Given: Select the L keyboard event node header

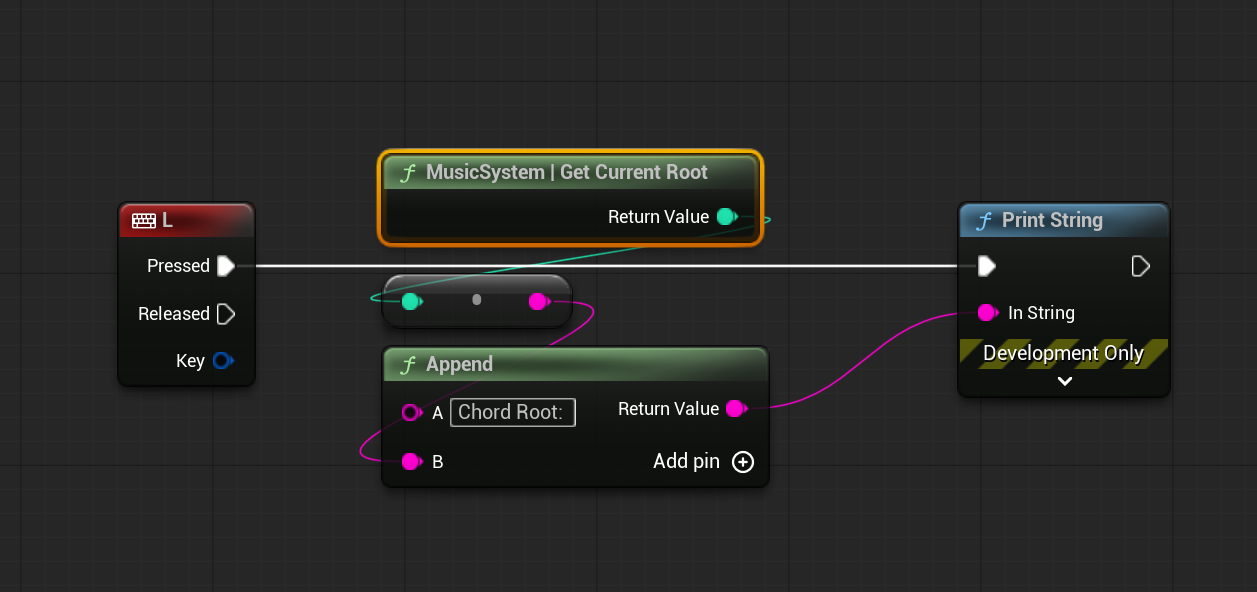Looking at the screenshot, I should [x=200, y=220].
